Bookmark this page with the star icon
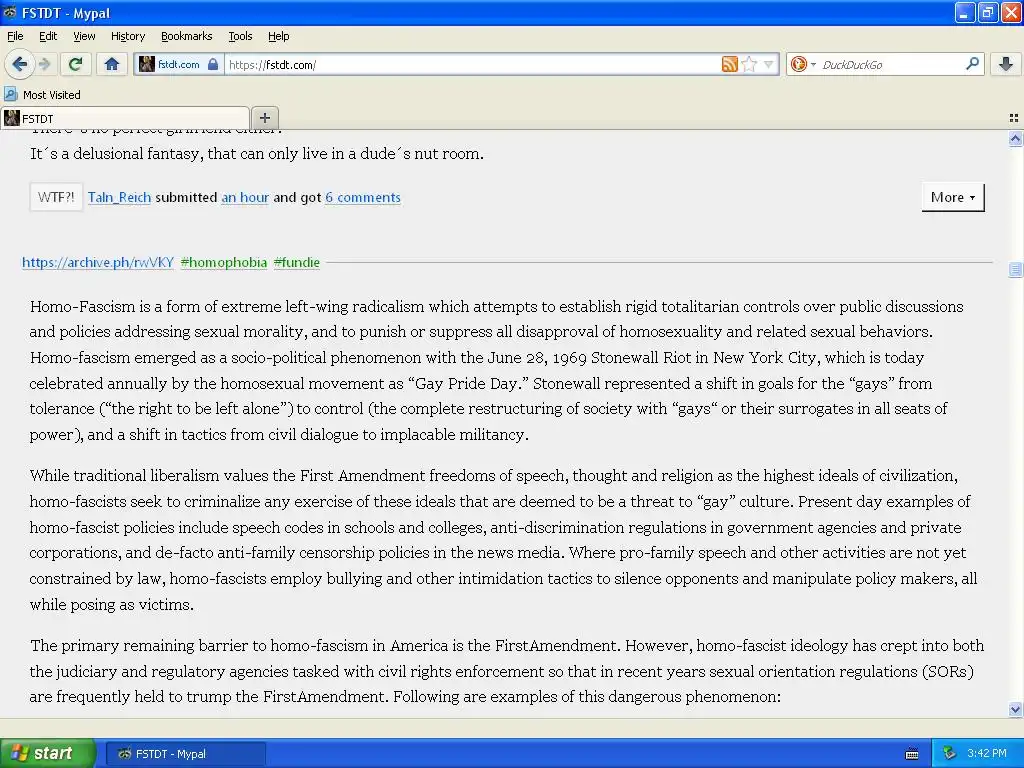The image size is (1024, 768). tap(749, 64)
